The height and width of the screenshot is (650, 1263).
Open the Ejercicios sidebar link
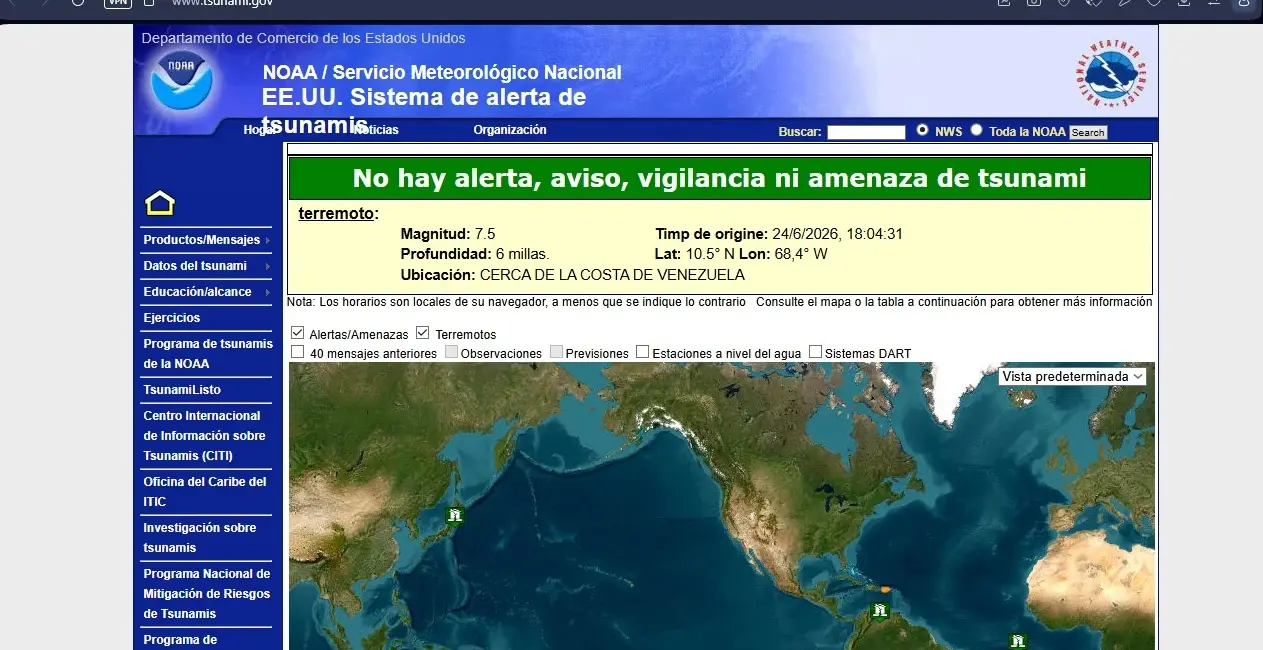click(x=171, y=318)
